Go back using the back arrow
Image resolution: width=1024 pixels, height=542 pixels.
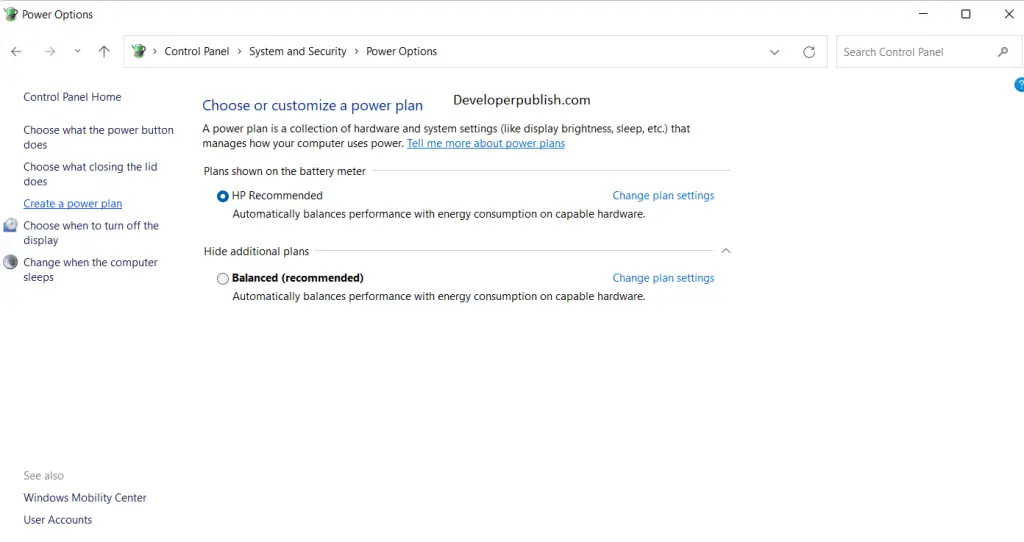16,52
